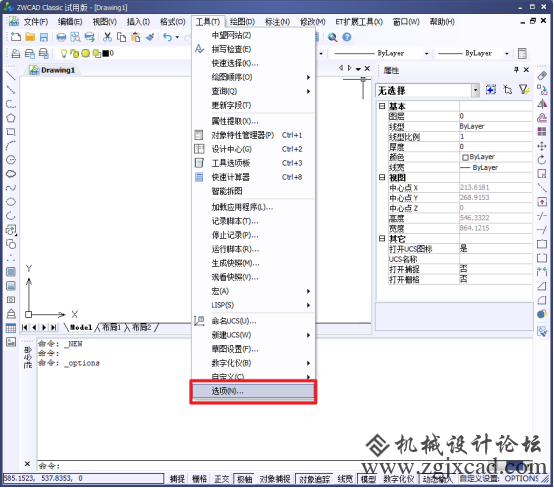The height and width of the screenshot is (488, 554).
Task: Click the Open folder icon
Action: coord(30,37)
